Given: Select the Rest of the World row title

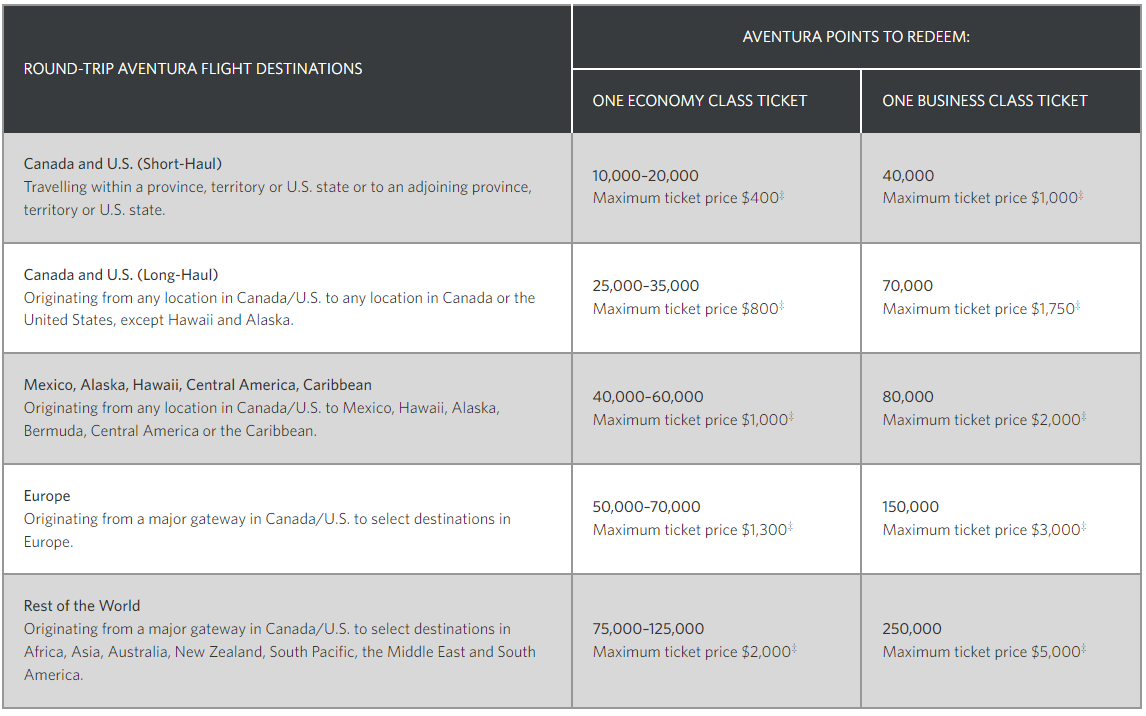Looking at the screenshot, I should (82, 606).
